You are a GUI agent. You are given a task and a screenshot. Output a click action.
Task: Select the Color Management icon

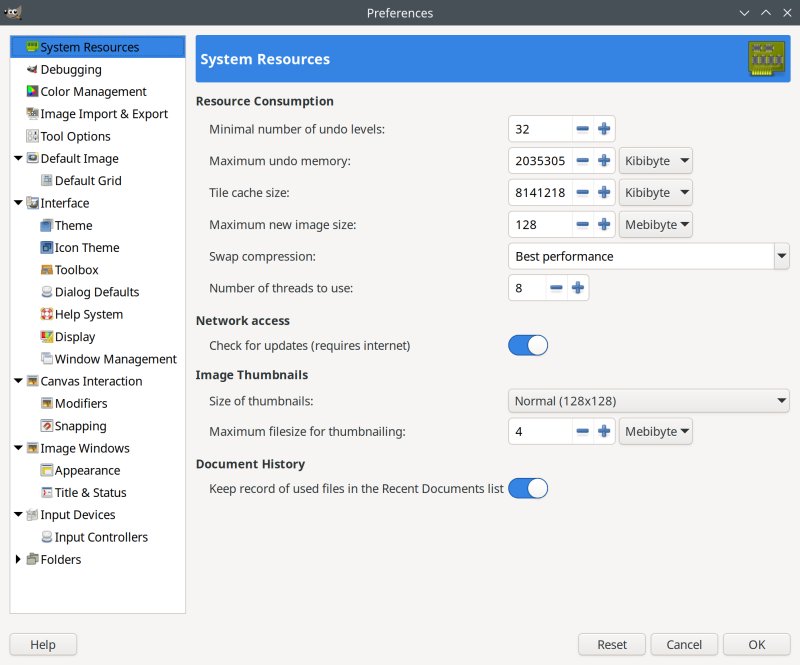pos(32,92)
